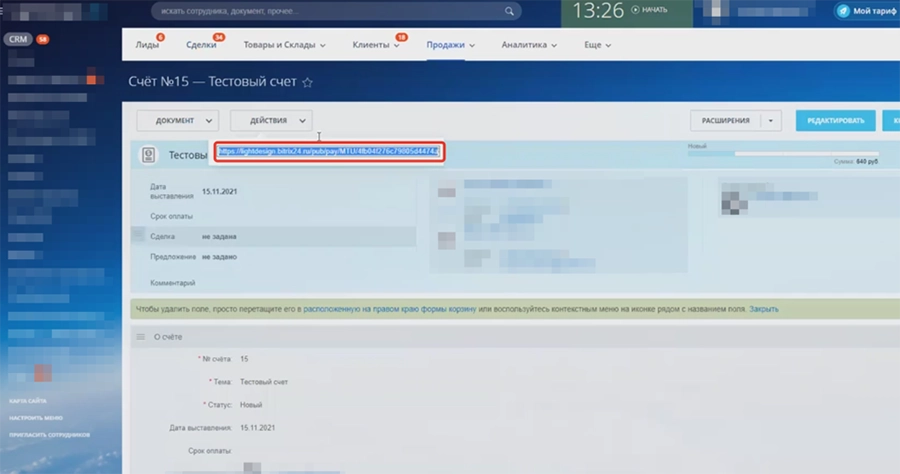Click the invoice document icon
900x474 pixels.
148,155
